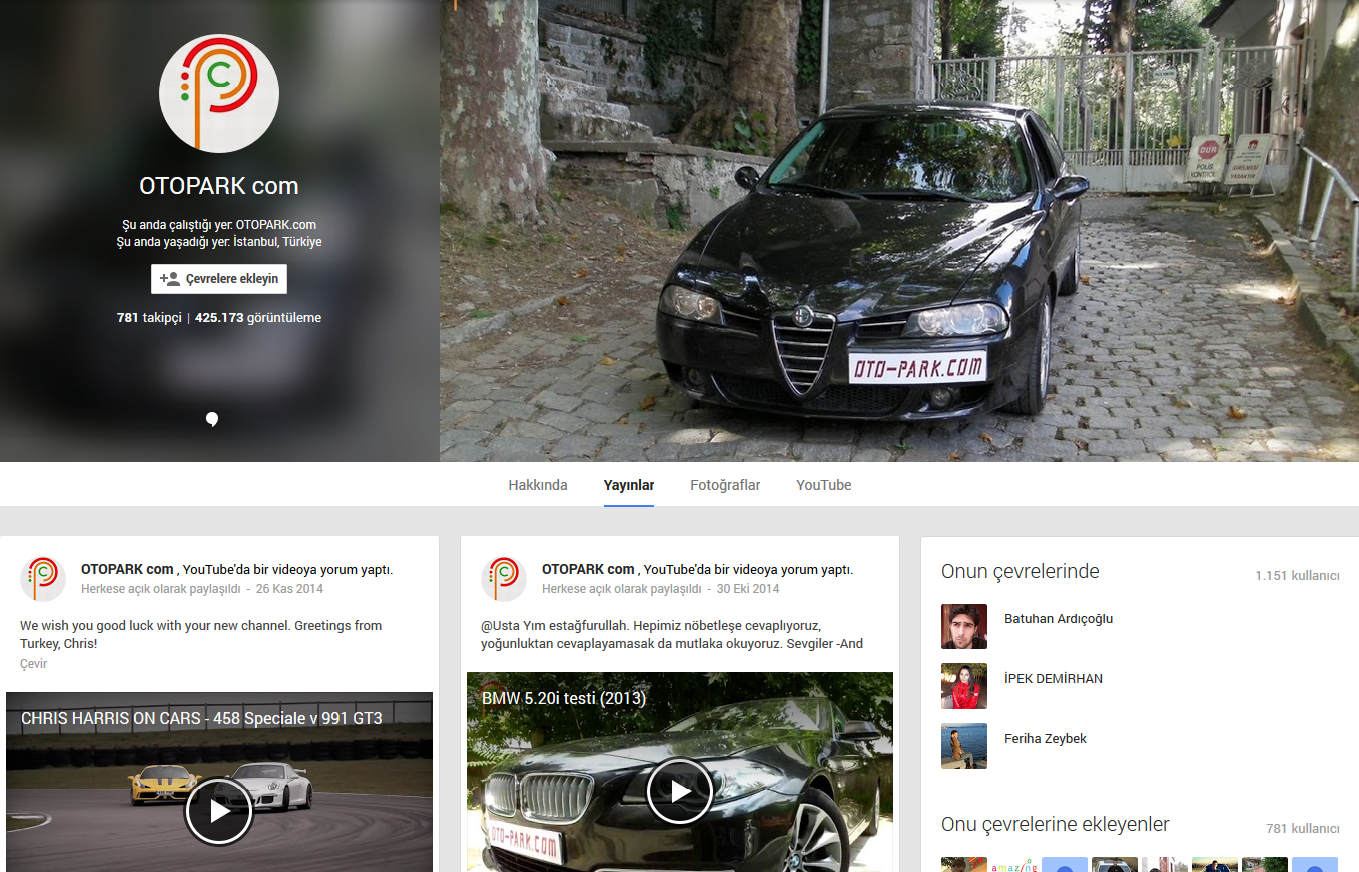Click the Çevrelere ekleyin button
Viewport: 1359px width, 872px height.
point(219,279)
